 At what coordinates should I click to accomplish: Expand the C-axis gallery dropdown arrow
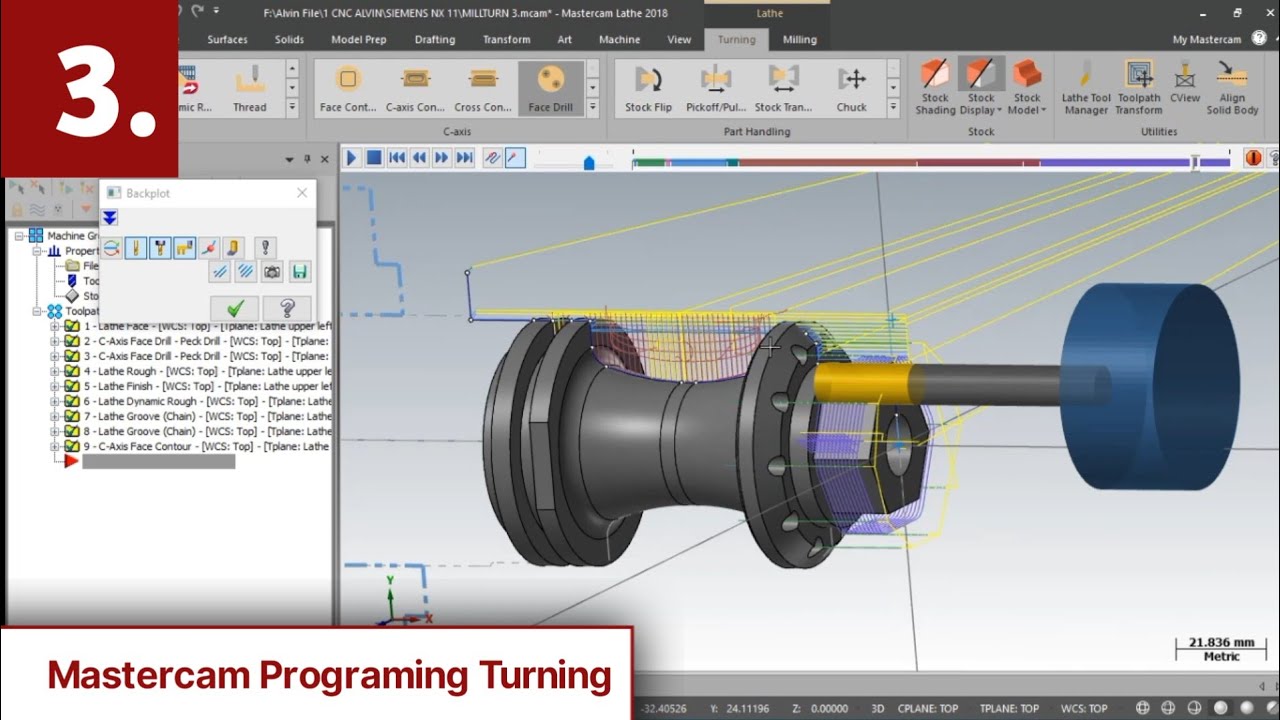click(x=592, y=107)
